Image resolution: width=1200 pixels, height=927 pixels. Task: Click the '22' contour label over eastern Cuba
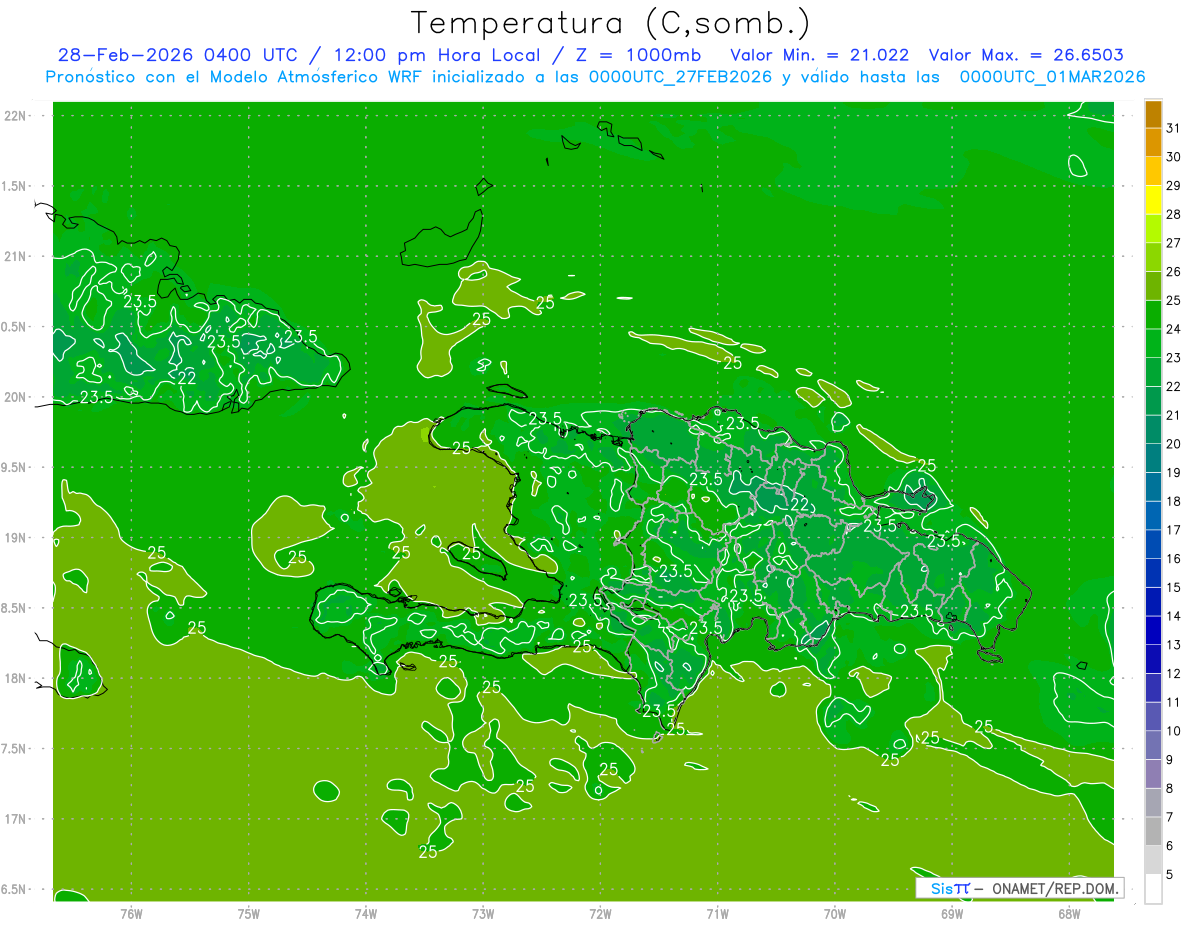point(187,378)
